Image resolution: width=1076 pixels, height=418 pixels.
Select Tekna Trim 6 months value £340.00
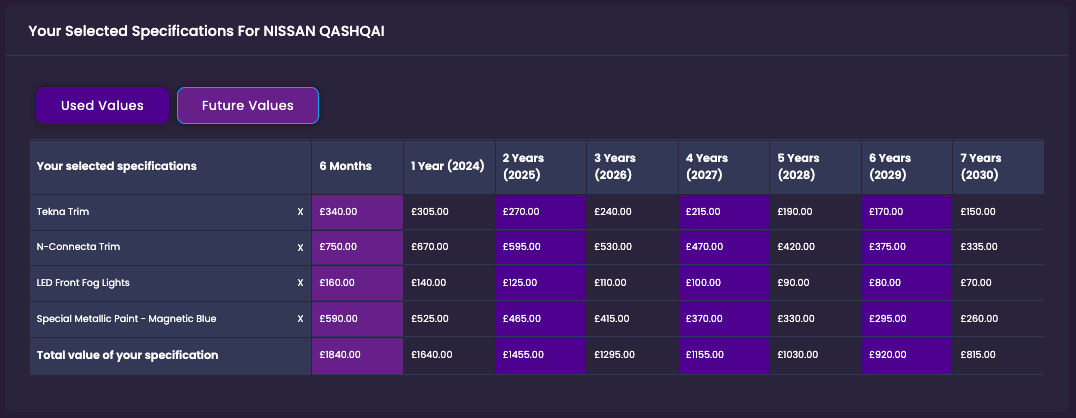tap(339, 212)
